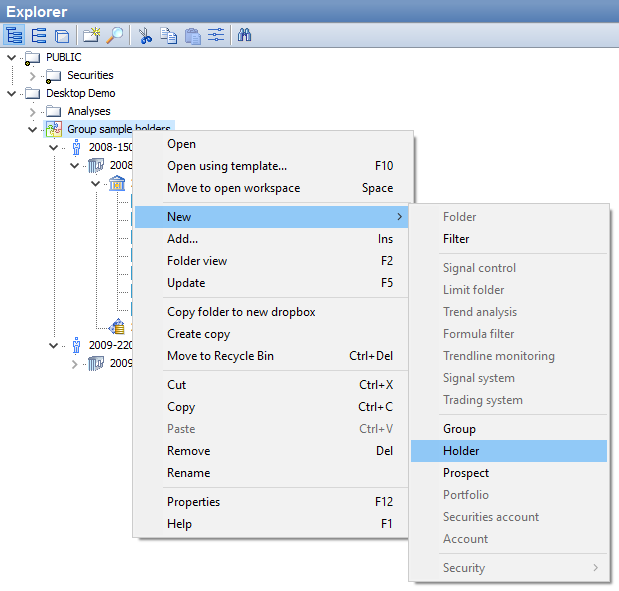The height and width of the screenshot is (591, 619).
Task: Open the sliders settings toolbar icon
Action: coord(217,36)
